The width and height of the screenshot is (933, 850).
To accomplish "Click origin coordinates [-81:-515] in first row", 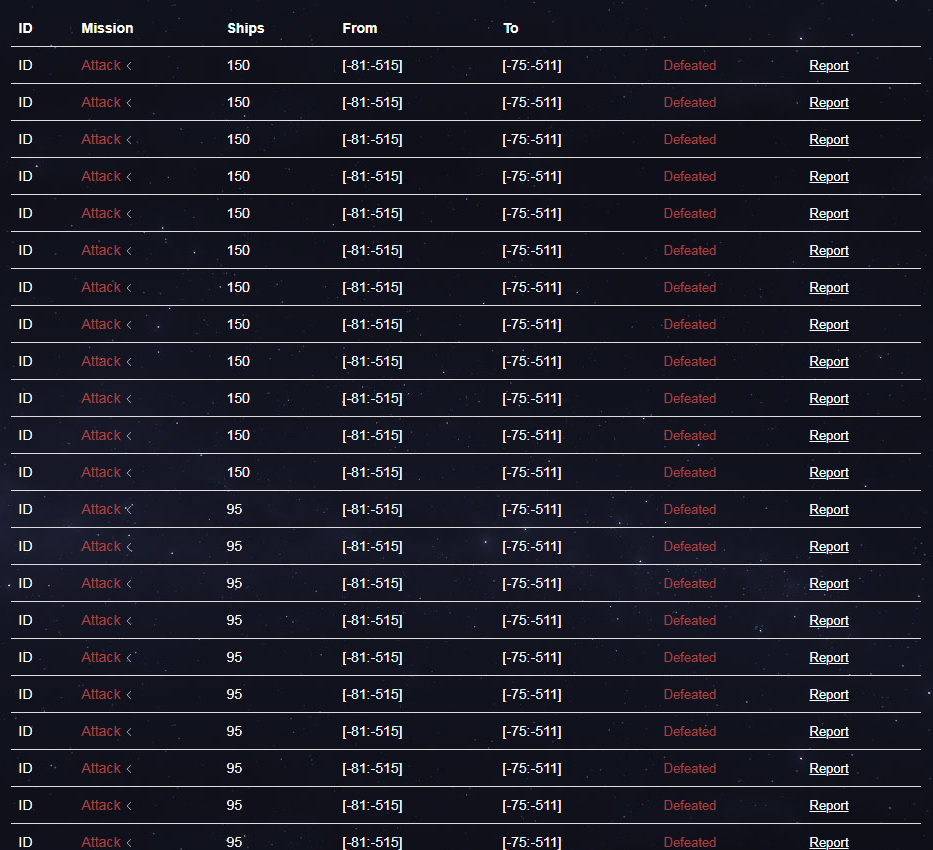I will click(x=372, y=66).
